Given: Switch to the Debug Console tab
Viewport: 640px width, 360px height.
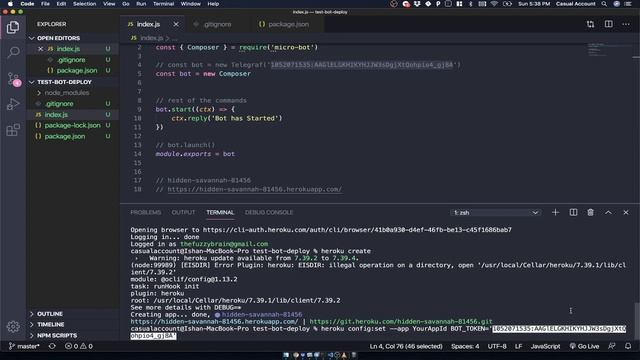Looking at the screenshot, I should click(x=269, y=212).
